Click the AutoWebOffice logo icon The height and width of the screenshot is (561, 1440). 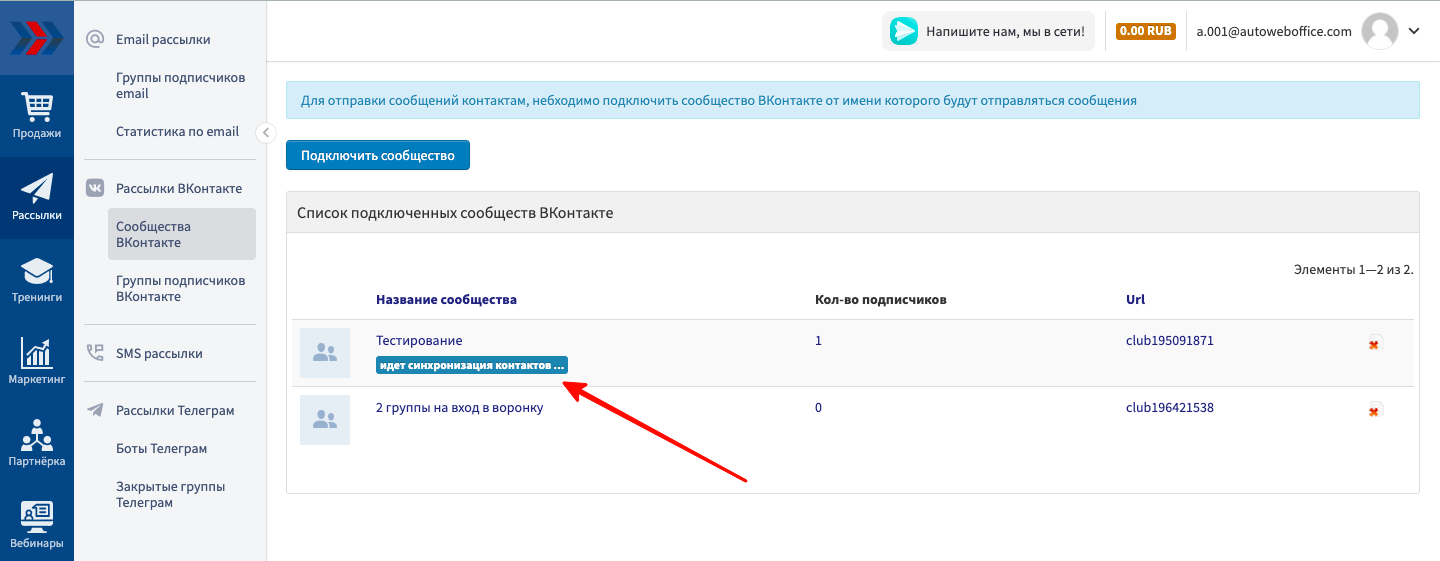point(37,38)
